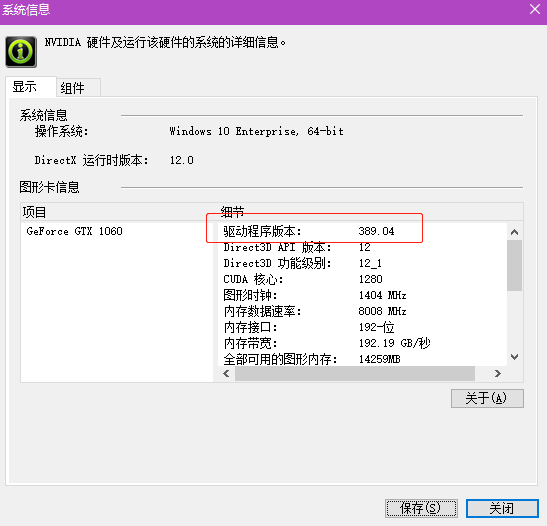Open the 关于(A) button
547x526 pixels.
click(487, 398)
